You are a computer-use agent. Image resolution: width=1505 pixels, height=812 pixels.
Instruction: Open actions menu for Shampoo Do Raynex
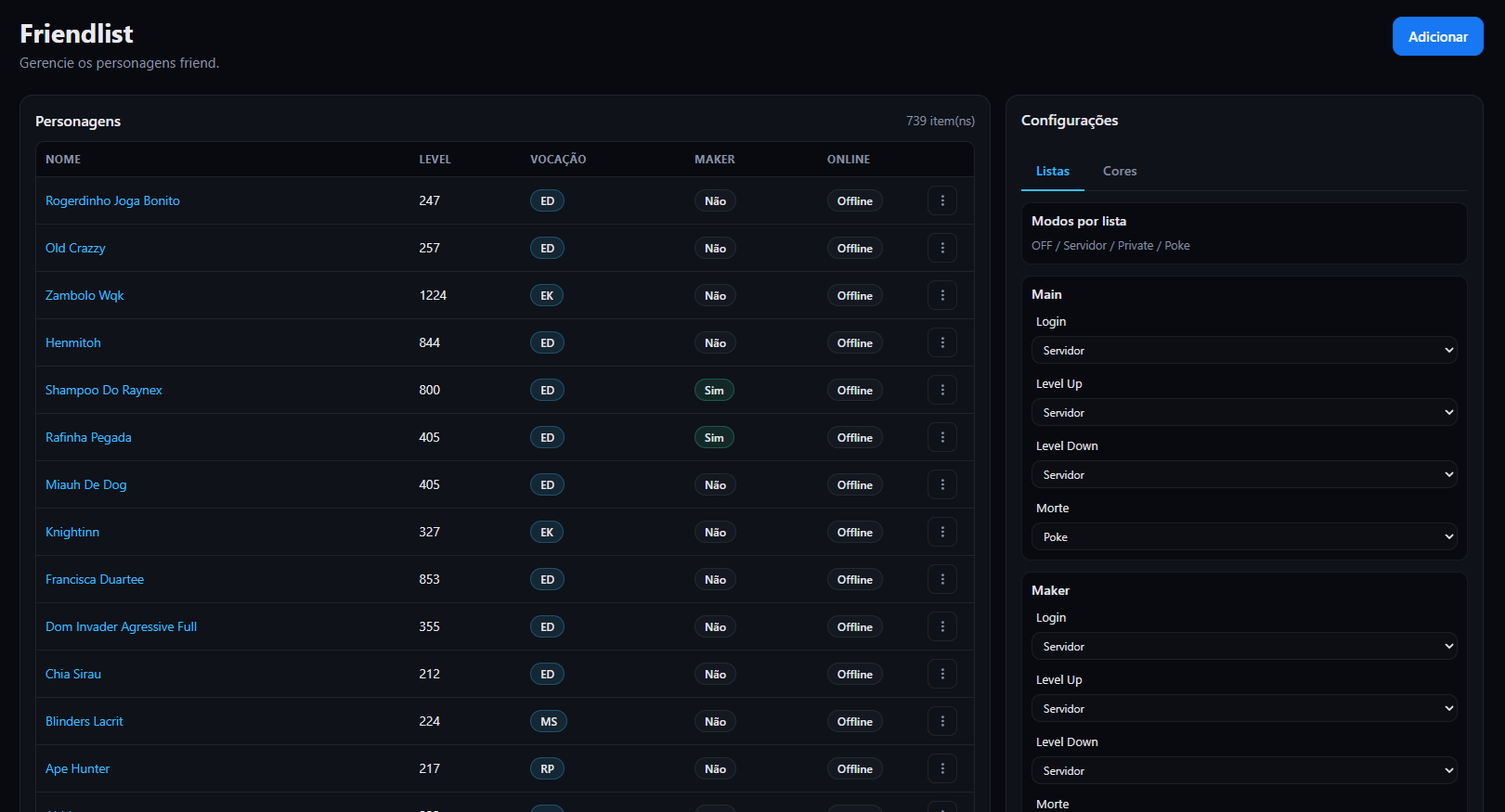point(942,390)
